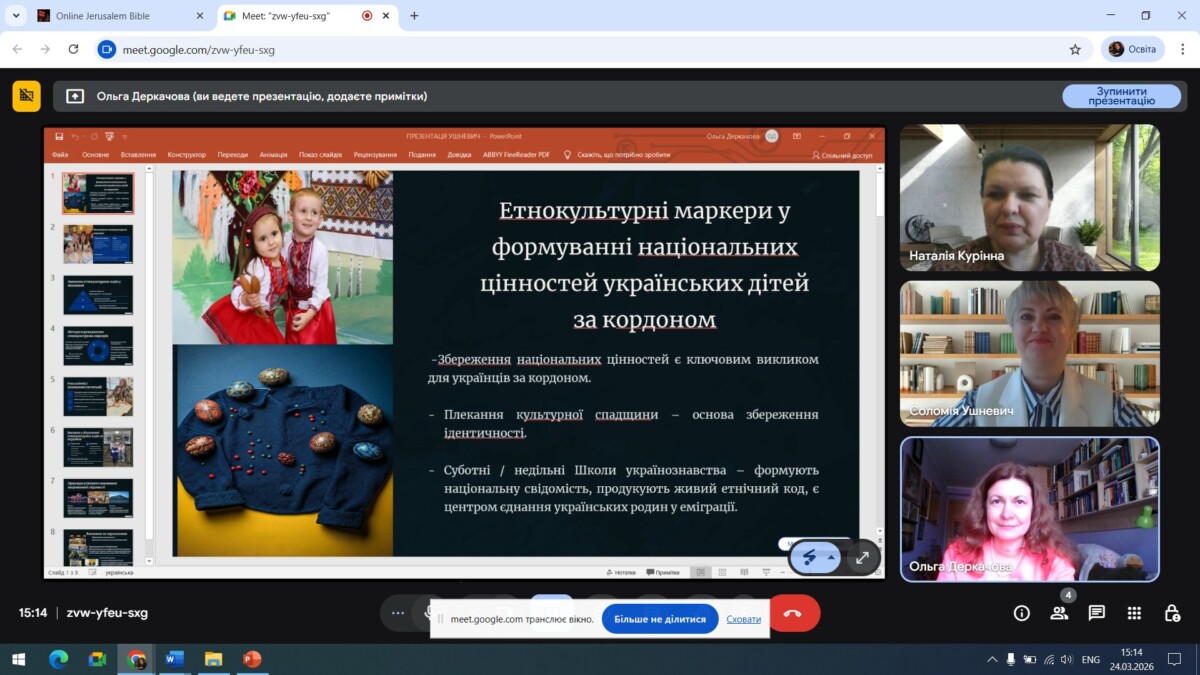Select Соломія Ушневич's video tile
1200x675 pixels.
click(1029, 354)
